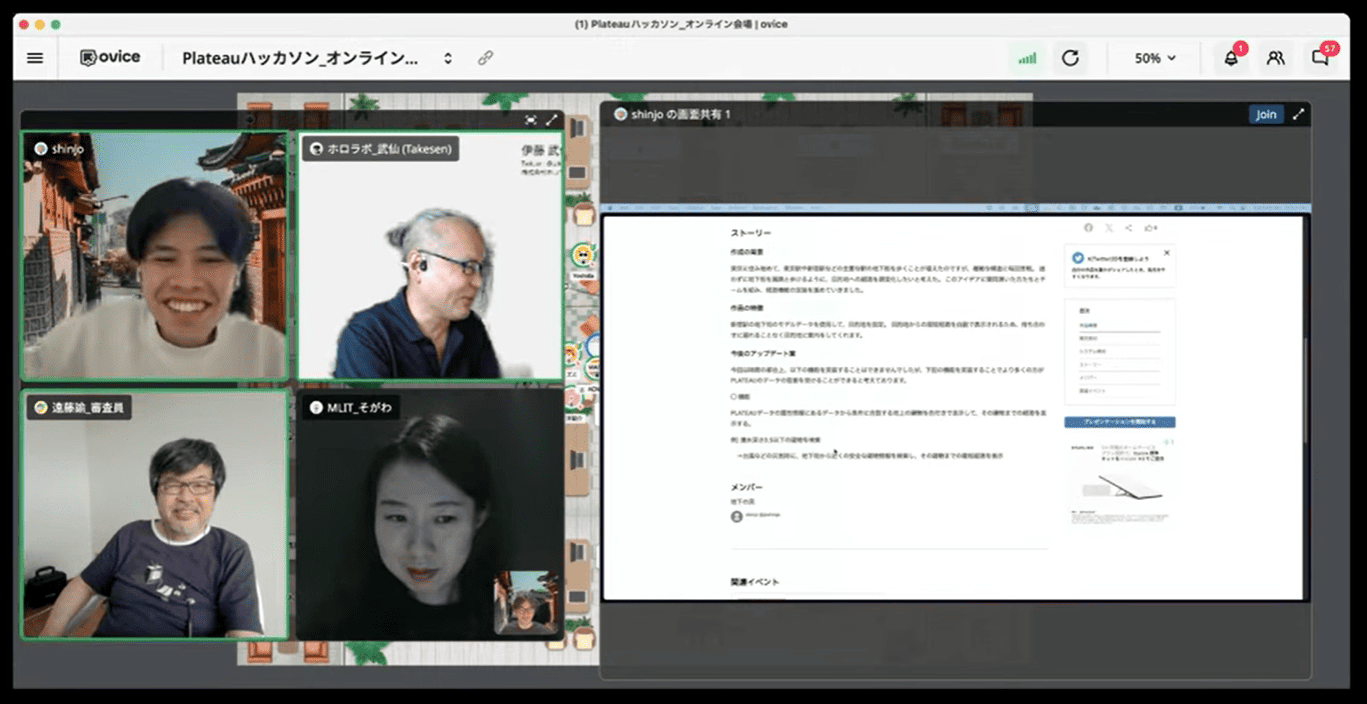Select the ホロラボ_武仙 (Takesen) video tile
Image resolution: width=1367 pixels, height=704 pixels.
tap(430, 257)
